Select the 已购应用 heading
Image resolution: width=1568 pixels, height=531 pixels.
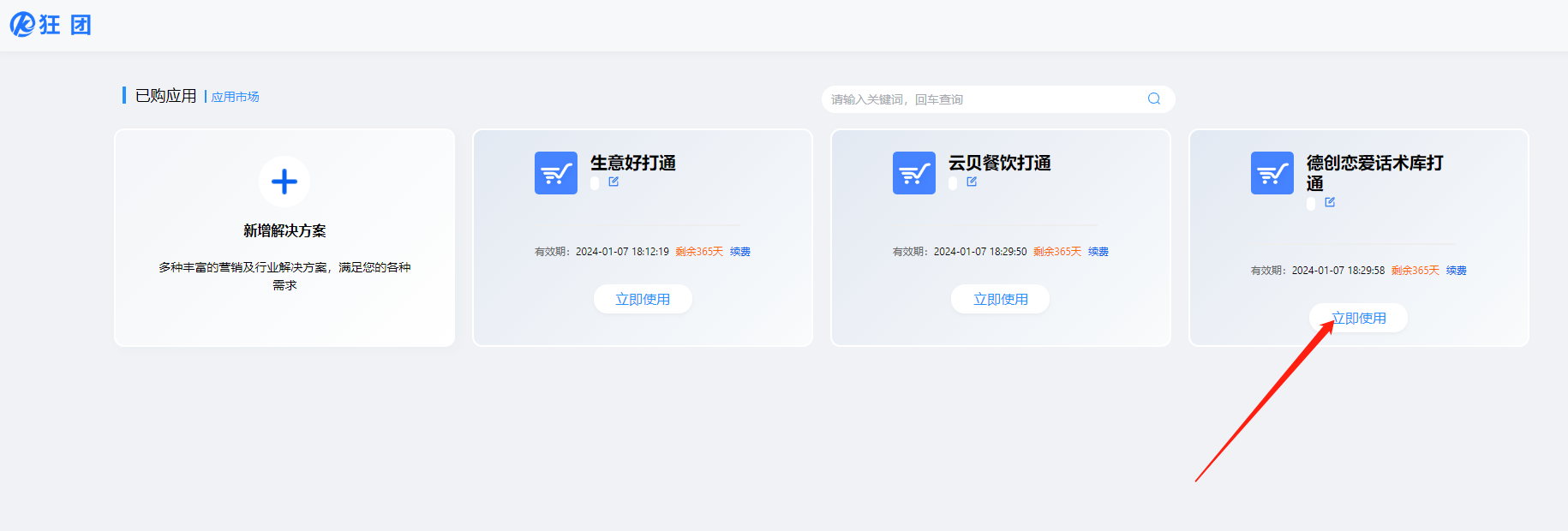tap(165, 96)
